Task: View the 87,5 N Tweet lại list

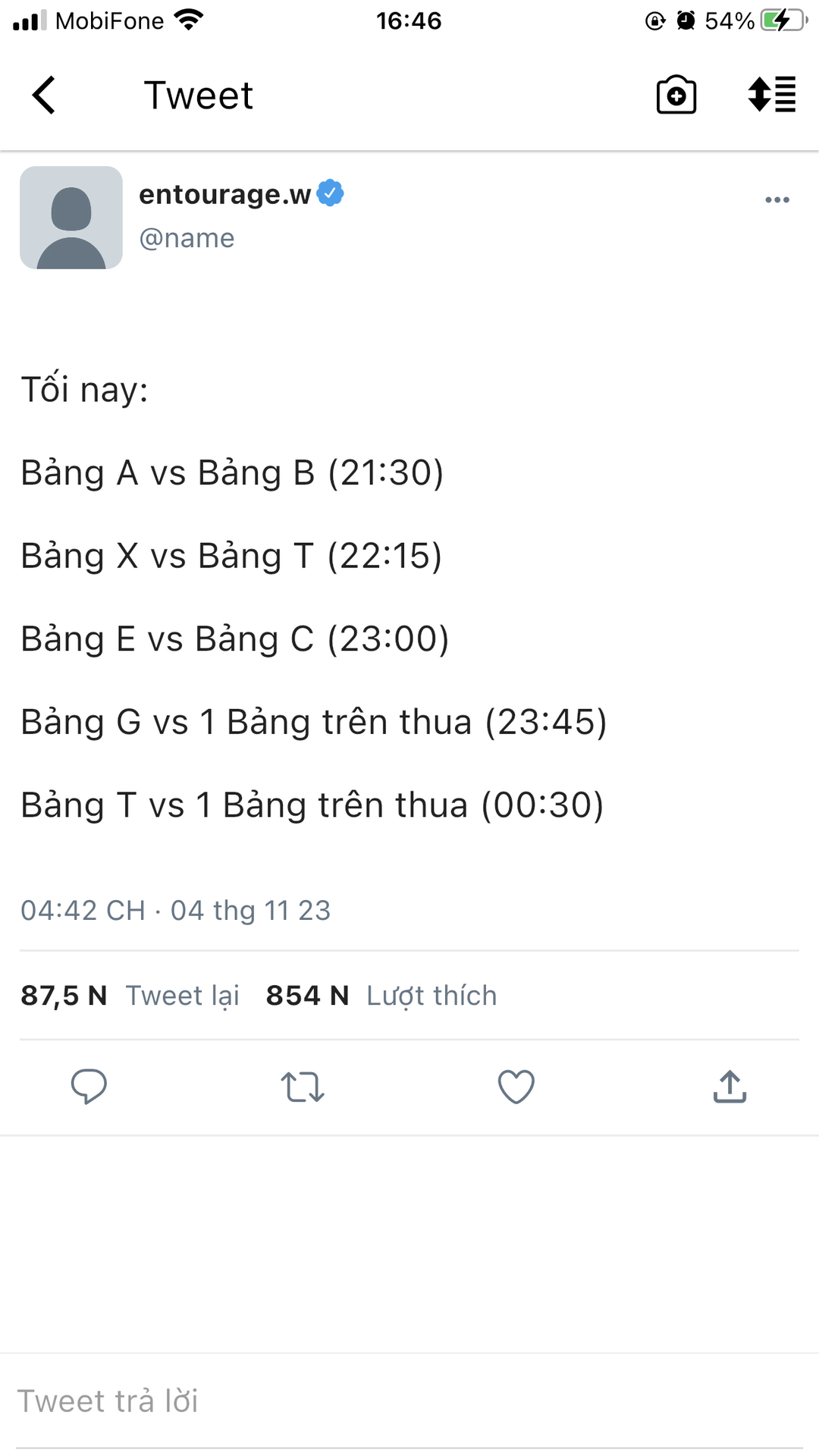Action: coord(130,996)
